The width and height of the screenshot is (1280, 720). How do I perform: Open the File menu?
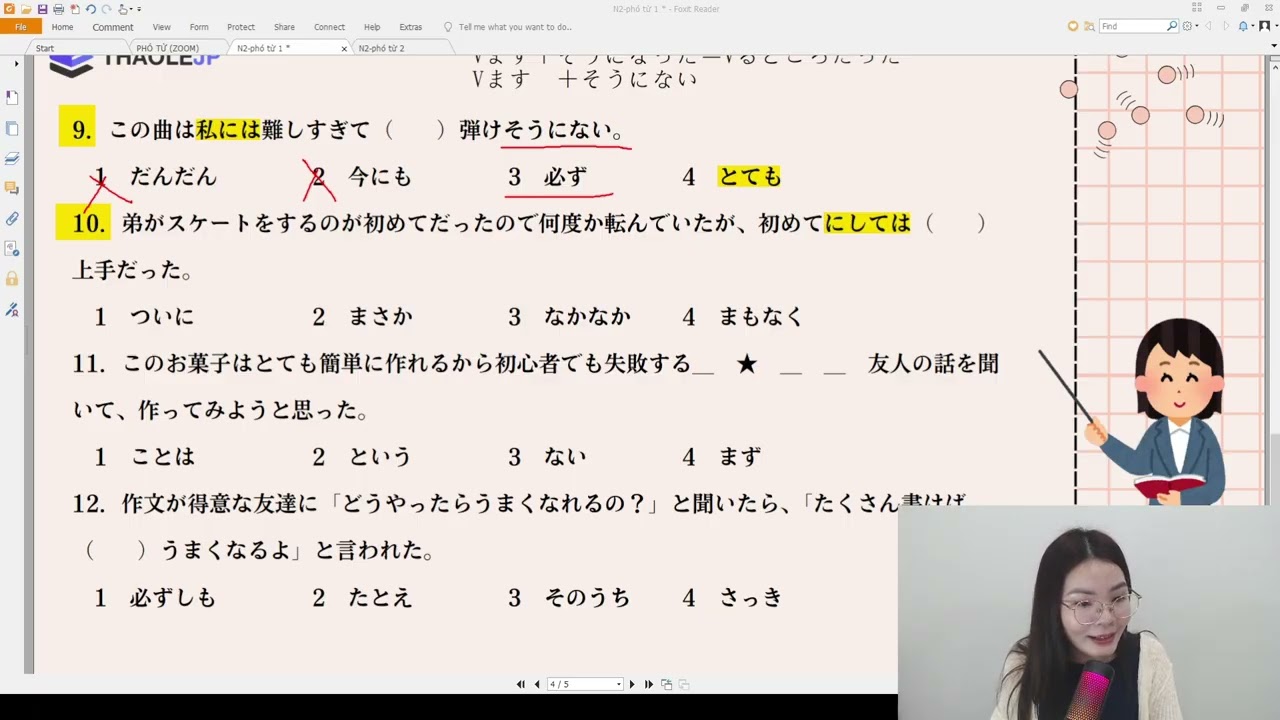pos(21,27)
